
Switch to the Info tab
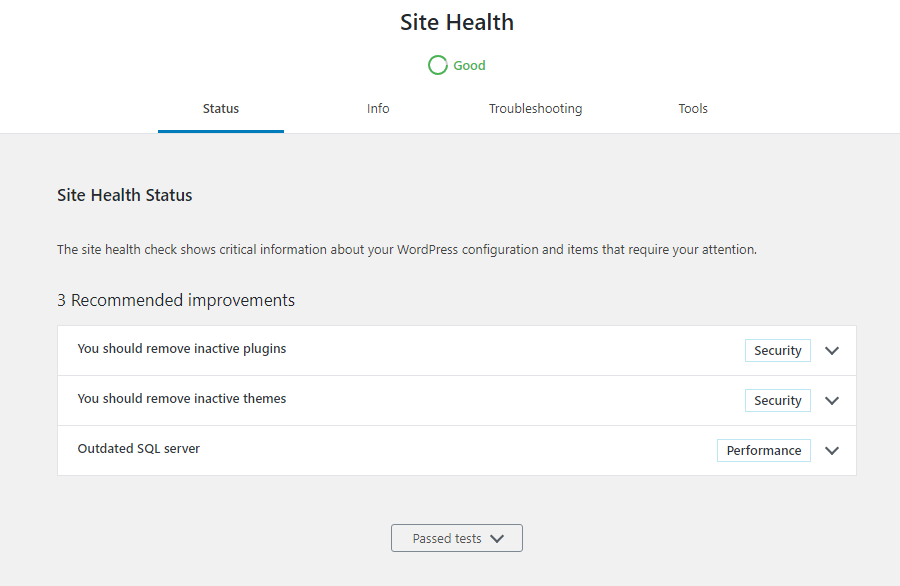coord(378,108)
